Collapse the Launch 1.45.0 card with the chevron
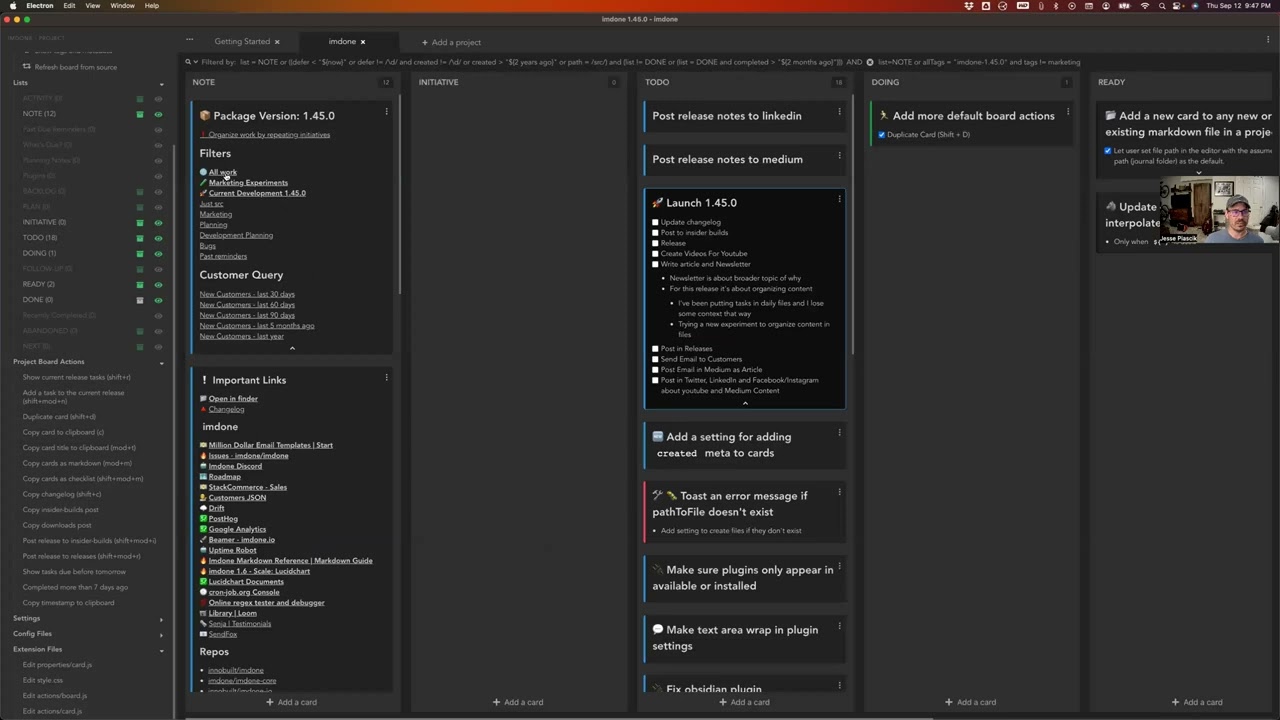 (x=745, y=403)
